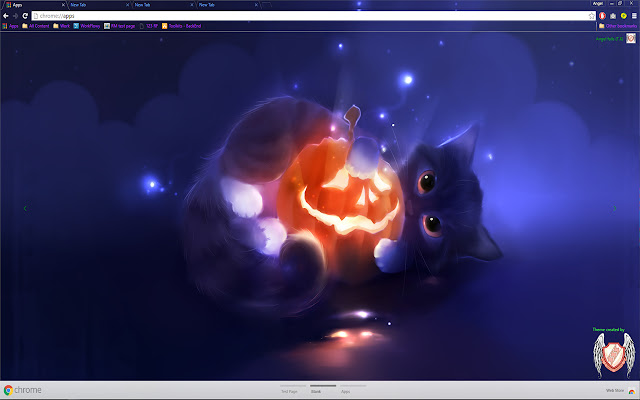Open the RM test page bookmark
Screen dimensions: 640x400
119,26
